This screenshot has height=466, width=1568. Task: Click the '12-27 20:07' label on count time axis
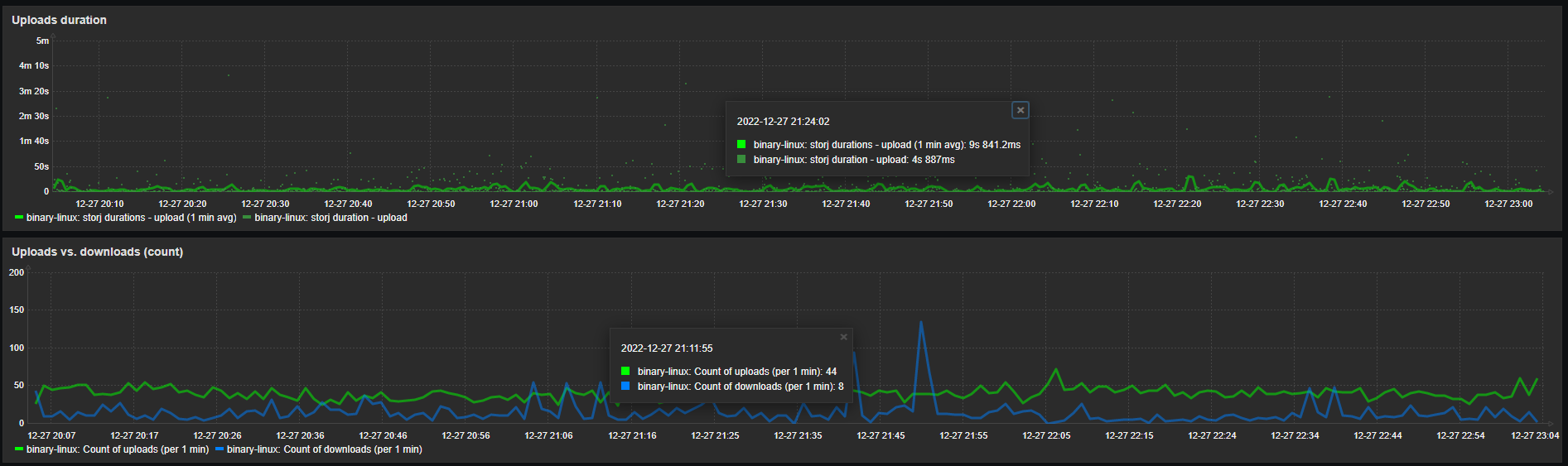click(51, 435)
